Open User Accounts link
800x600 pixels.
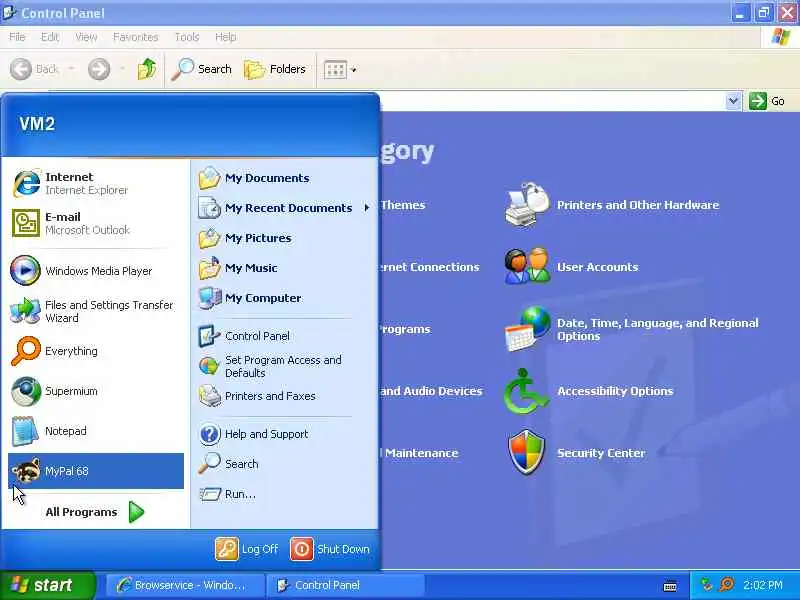pyautogui.click(x=597, y=267)
